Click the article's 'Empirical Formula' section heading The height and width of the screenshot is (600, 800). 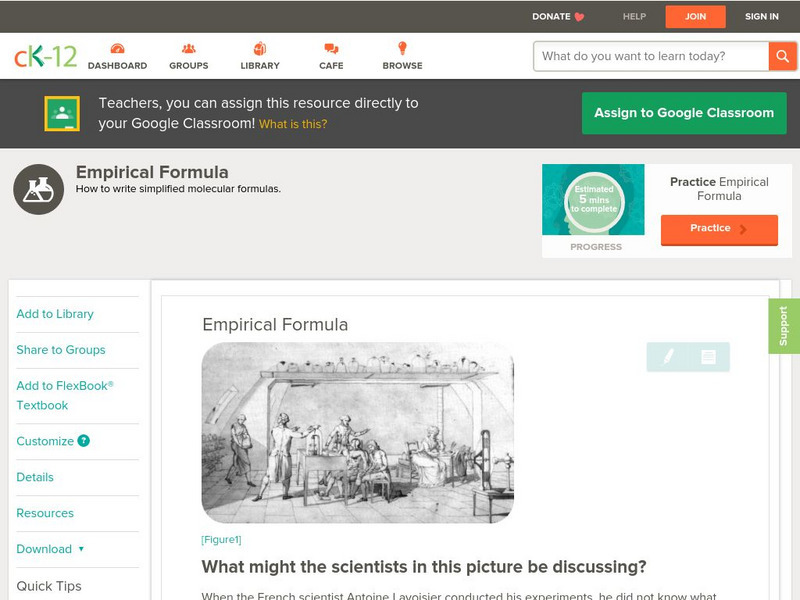pyautogui.click(x=275, y=324)
